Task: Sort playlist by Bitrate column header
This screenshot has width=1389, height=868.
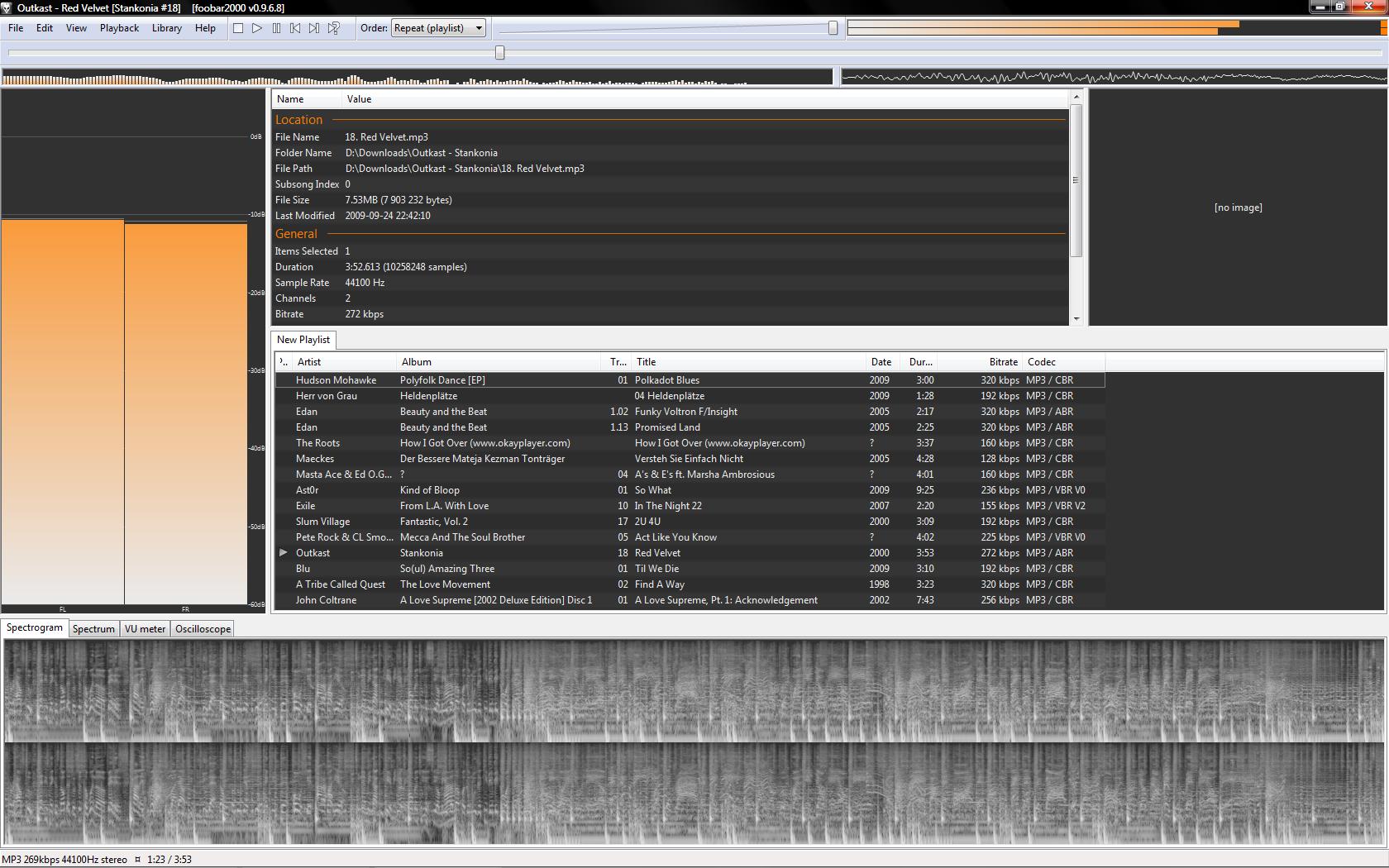Action: click(980, 362)
